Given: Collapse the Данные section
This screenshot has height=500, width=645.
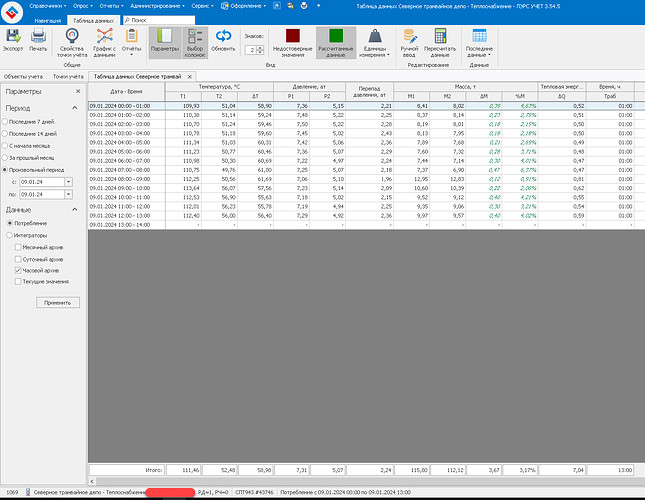Looking at the screenshot, I should tap(74, 209).
